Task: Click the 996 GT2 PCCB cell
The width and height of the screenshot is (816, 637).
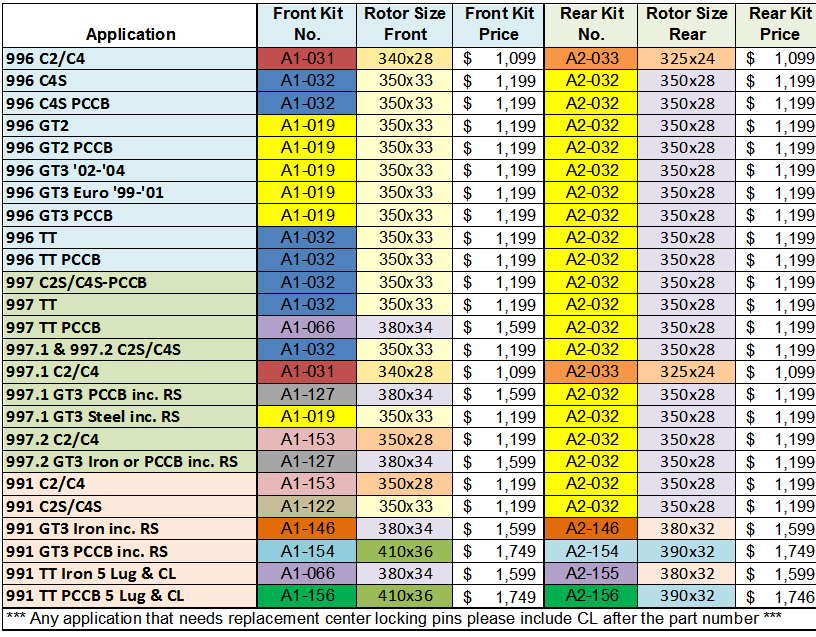Action: 130,148
